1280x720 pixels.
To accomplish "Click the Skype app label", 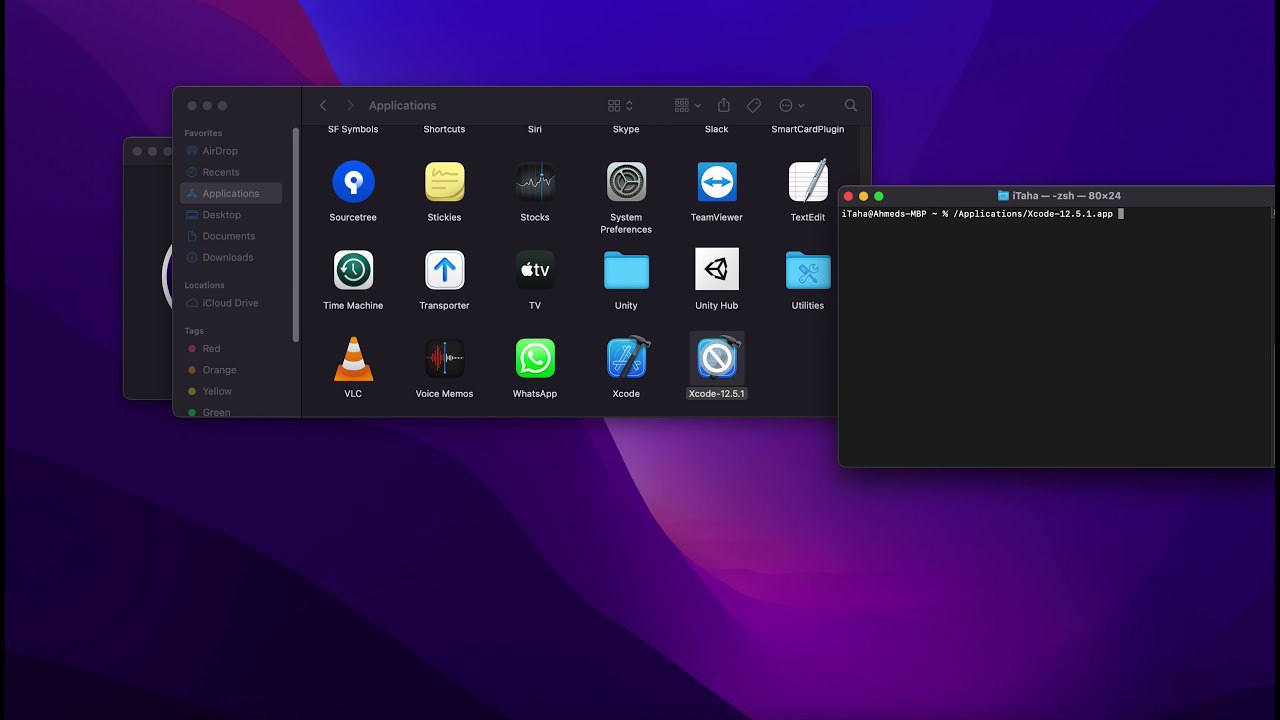I will [x=626, y=129].
